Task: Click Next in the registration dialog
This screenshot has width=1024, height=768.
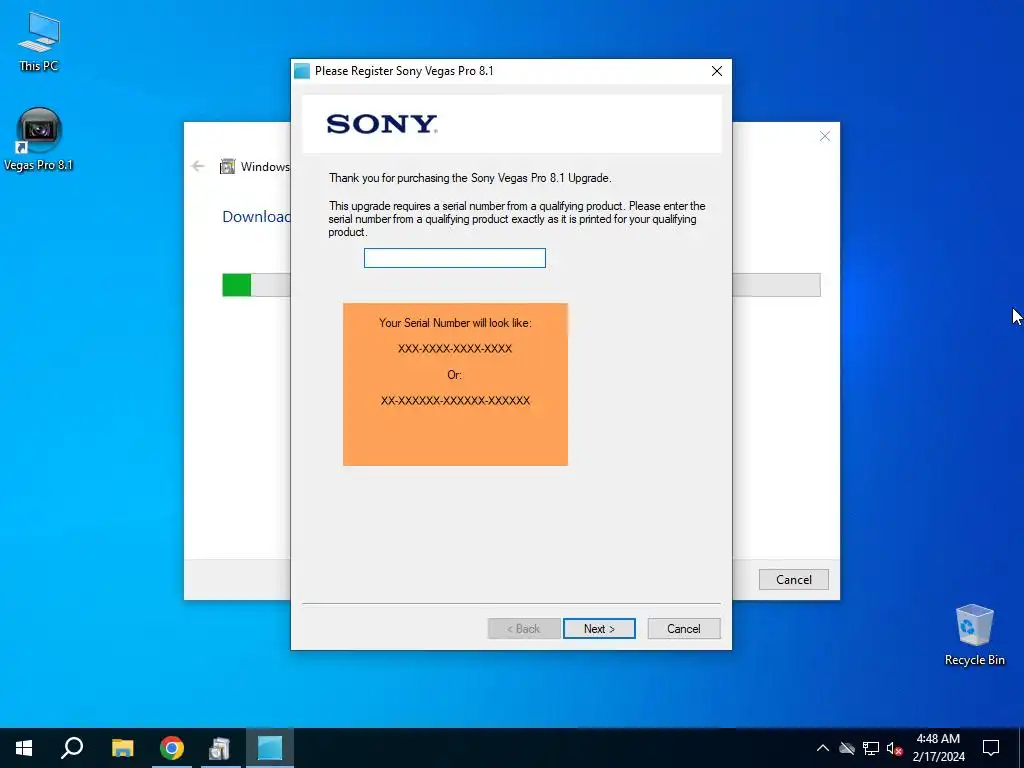Action: coord(599,628)
